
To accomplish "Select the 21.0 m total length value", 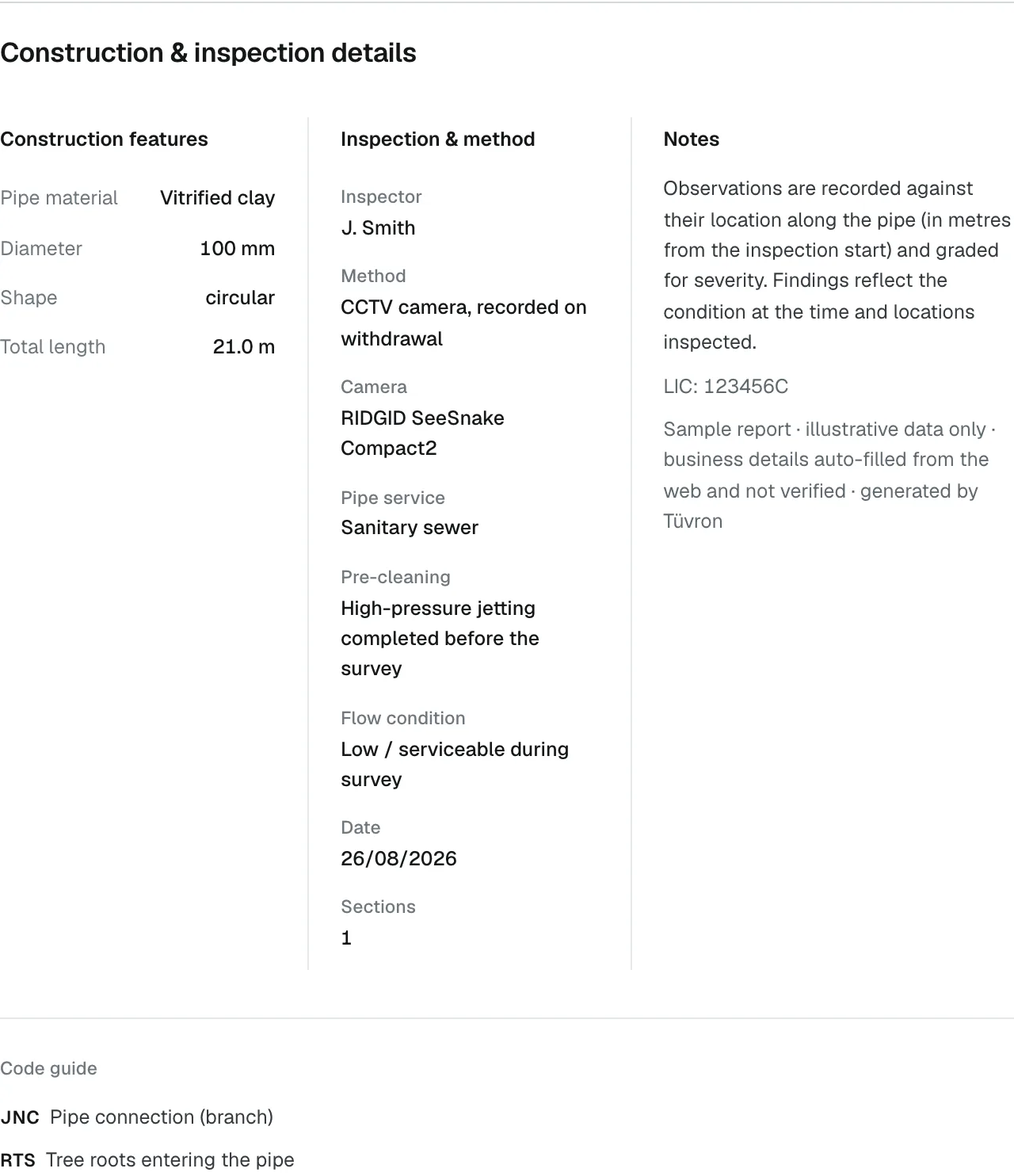I will coord(244,347).
